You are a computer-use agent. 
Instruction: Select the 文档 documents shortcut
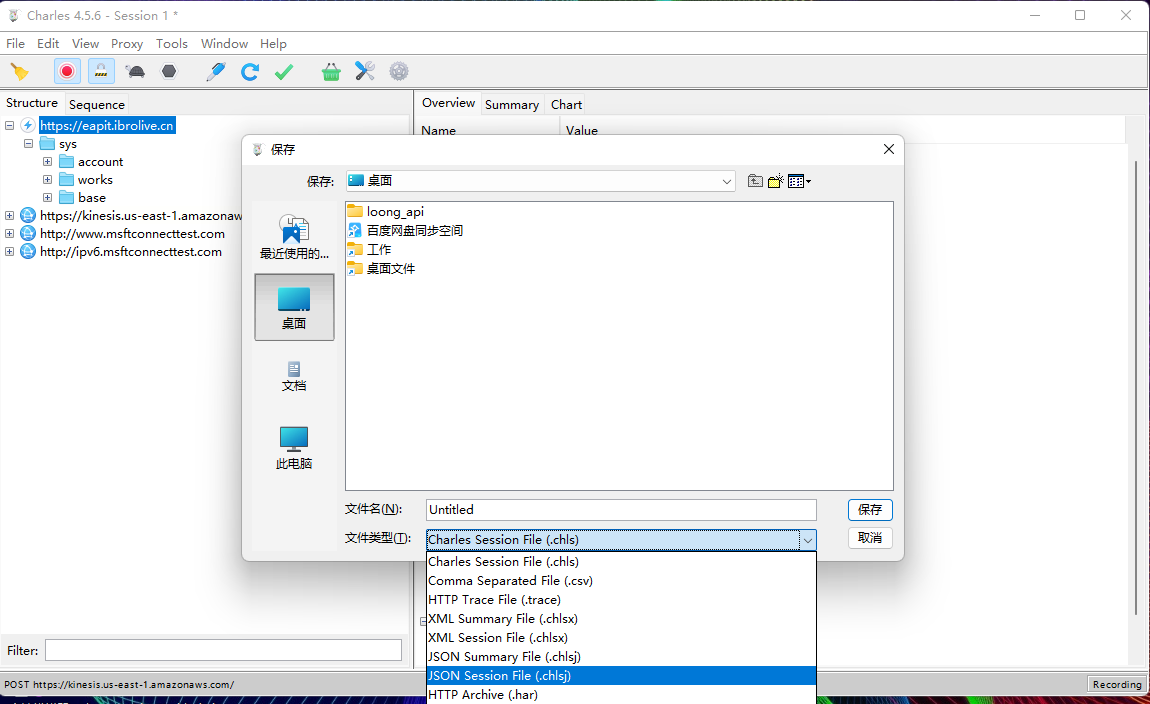(x=294, y=375)
